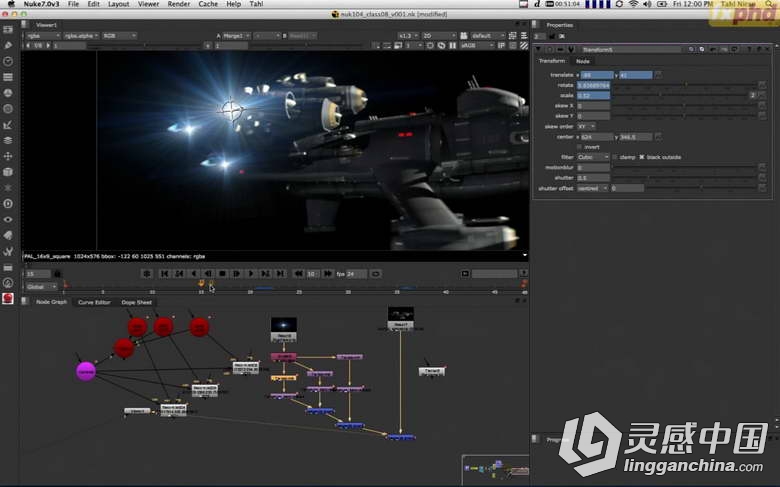This screenshot has width=780, height=487.
Task: Open the Global frame range dropdown
Action: pyautogui.click(x=41, y=287)
